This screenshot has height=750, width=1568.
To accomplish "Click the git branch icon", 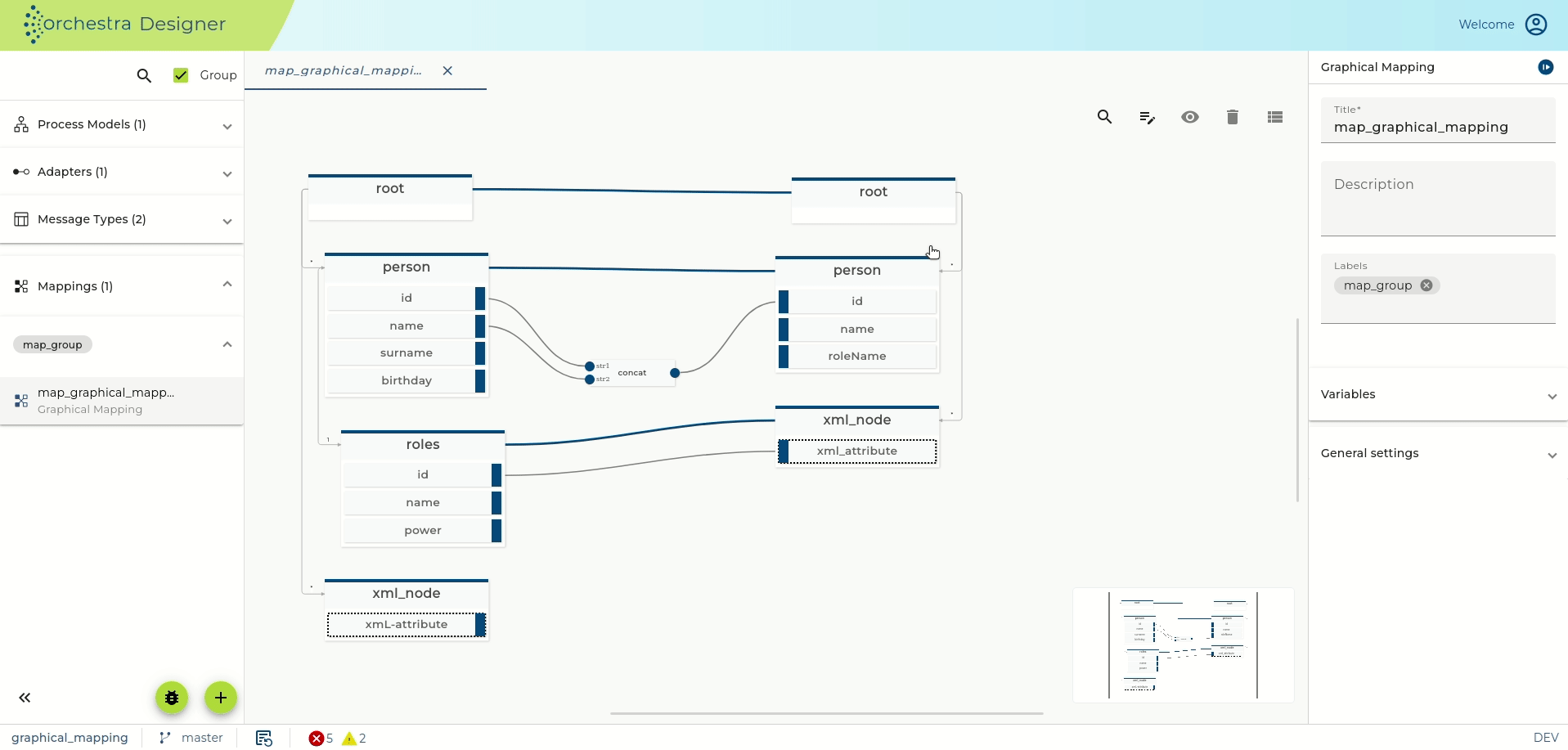I will click(165, 738).
